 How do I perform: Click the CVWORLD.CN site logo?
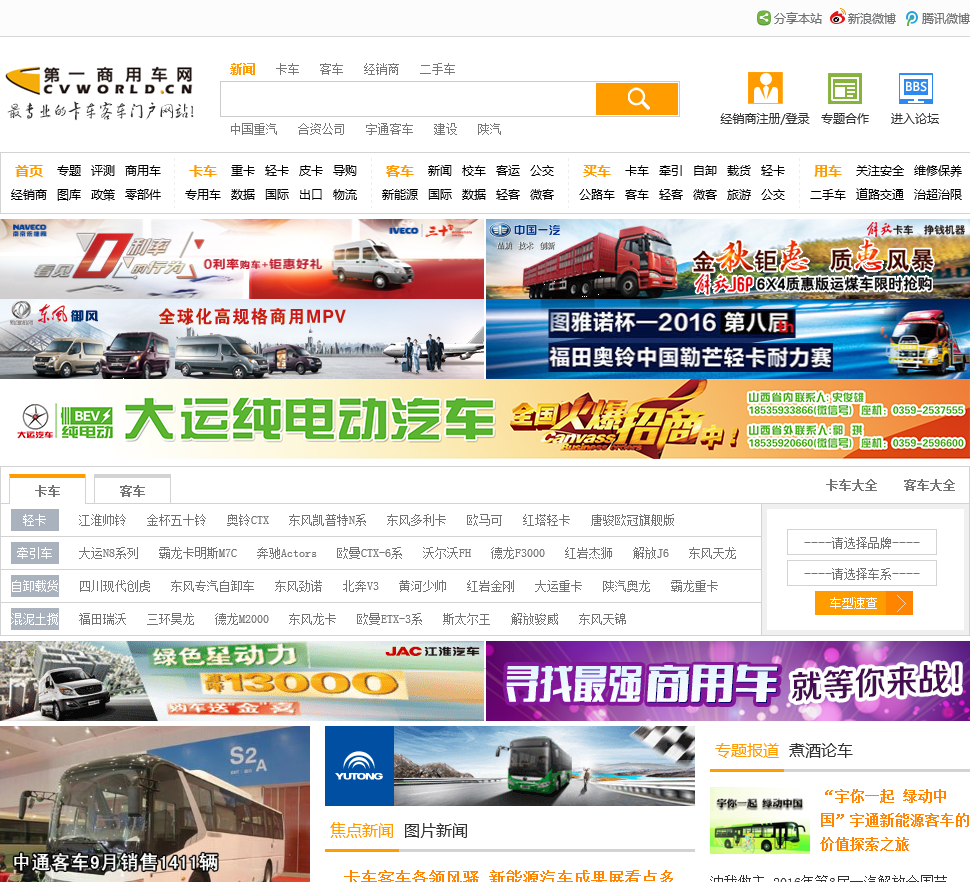pyautogui.click(x=100, y=92)
